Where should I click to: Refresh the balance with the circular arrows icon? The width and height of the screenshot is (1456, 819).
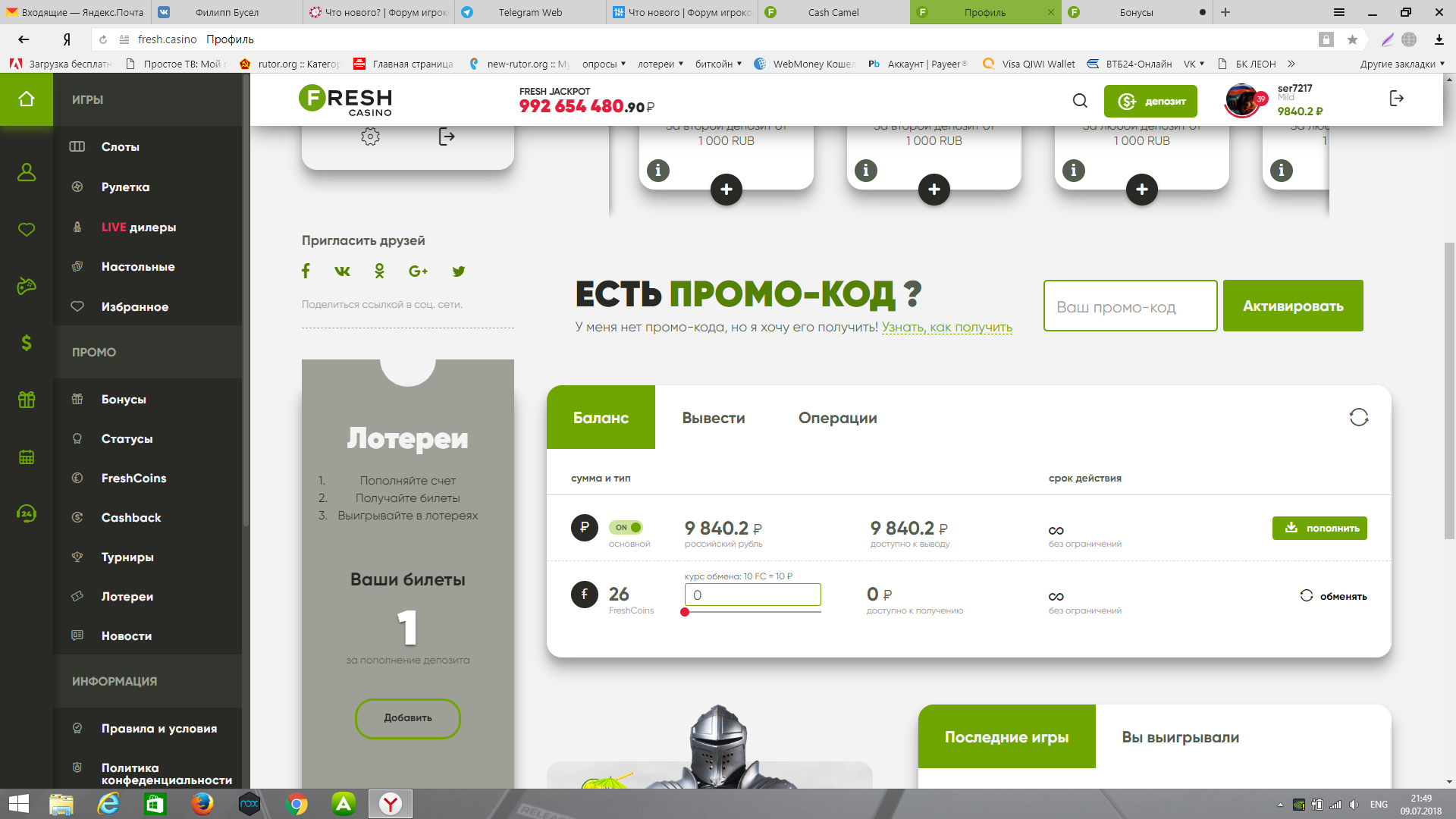tap(1359, 417)
